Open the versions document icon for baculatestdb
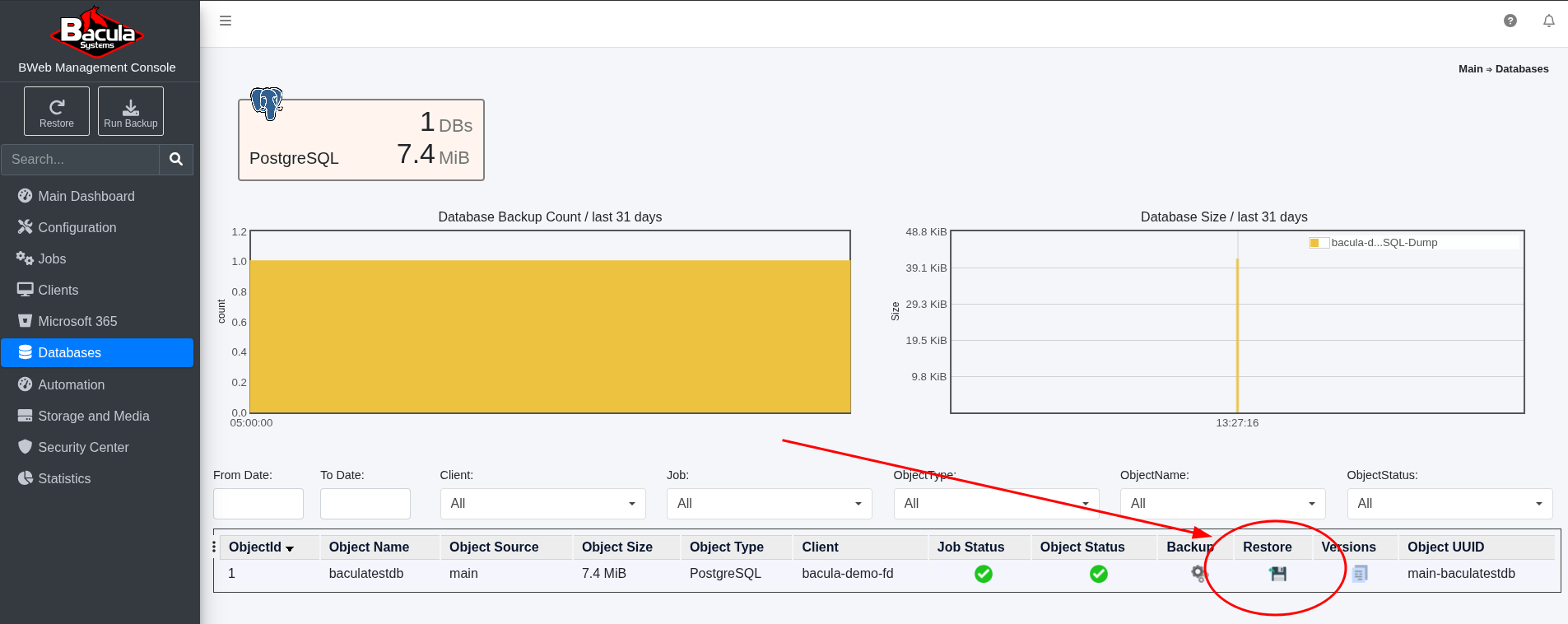This screenshot has width=1568, height=624. pyautogui.click(x=1360, y=574)
